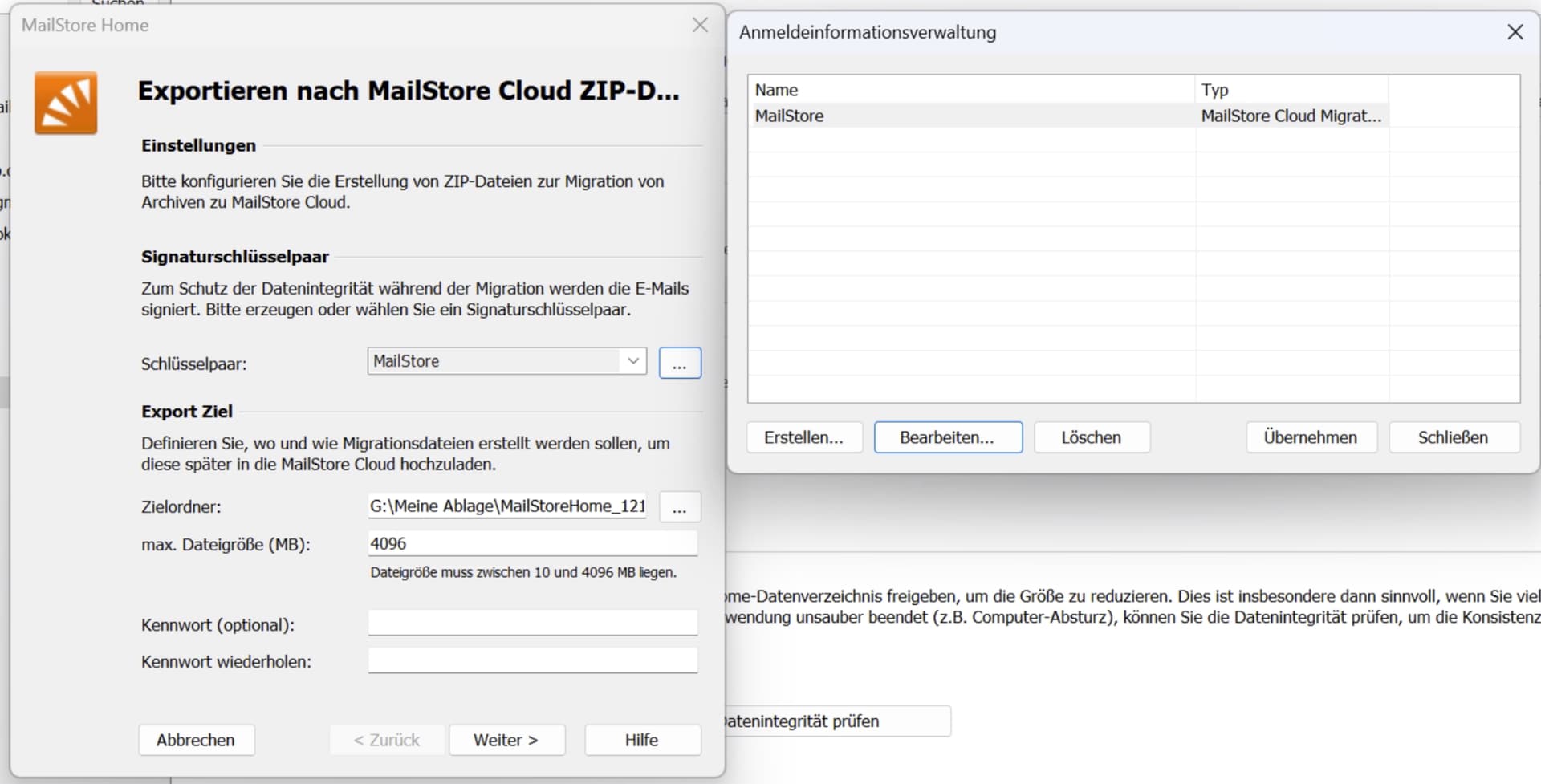Select the MailStore row in the credentials list
The image size is (1541, 784).
971,116
